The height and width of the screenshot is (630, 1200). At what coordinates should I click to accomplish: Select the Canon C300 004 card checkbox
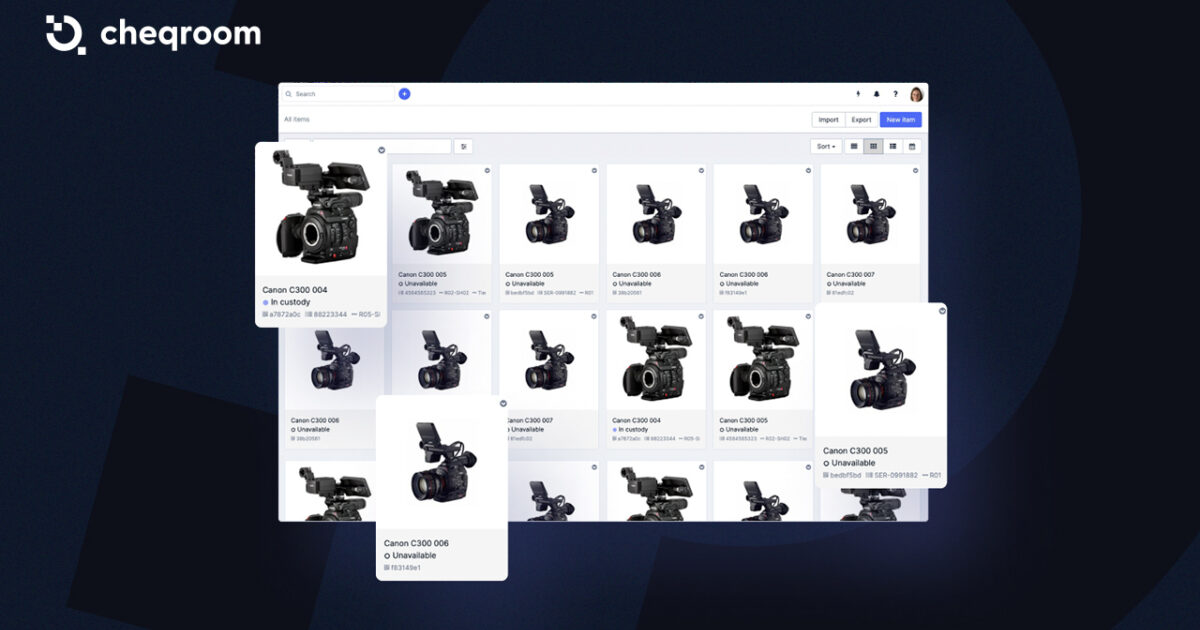tap(379, 147)
